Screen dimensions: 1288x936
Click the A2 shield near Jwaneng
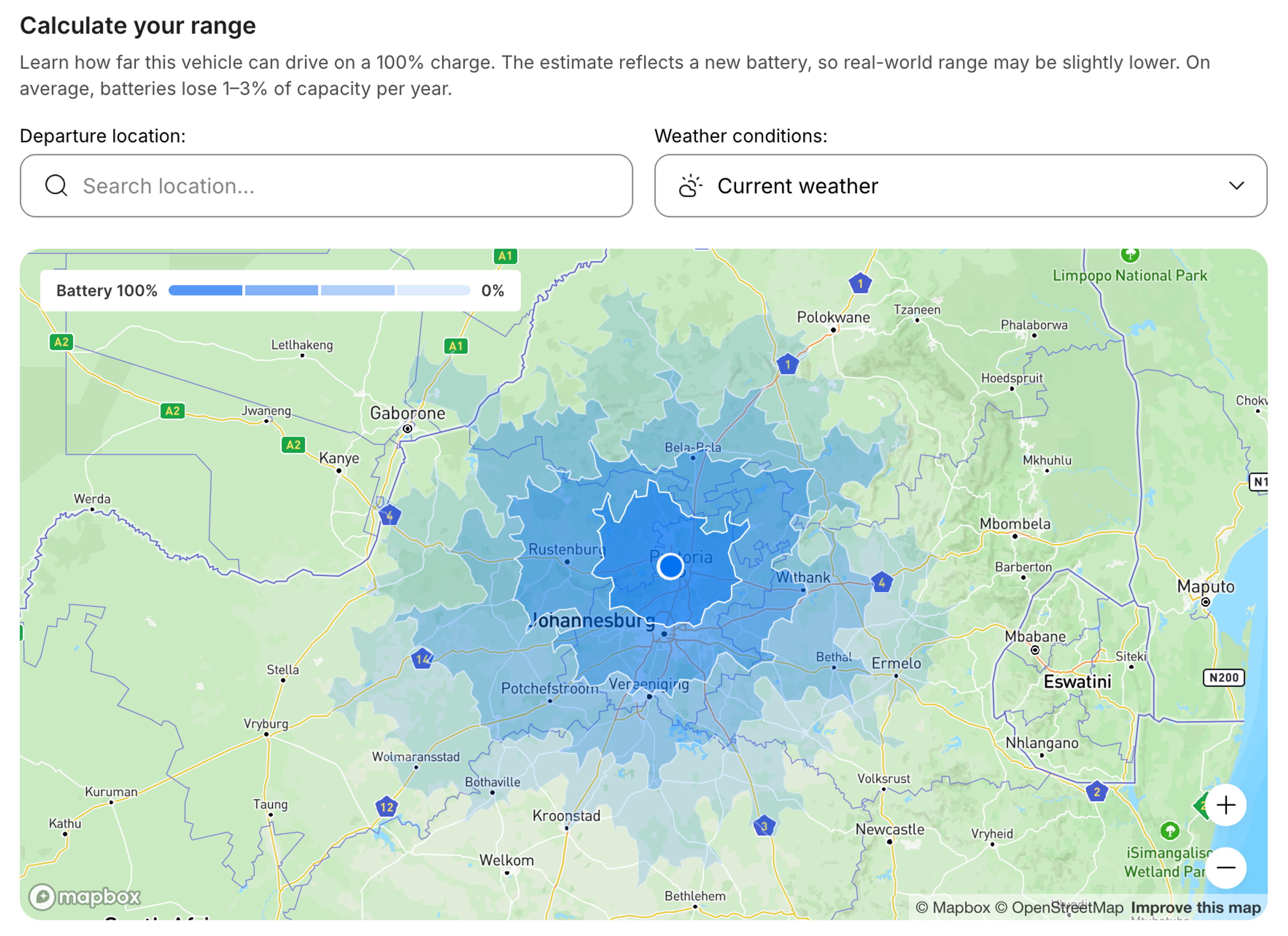(172, 410)
